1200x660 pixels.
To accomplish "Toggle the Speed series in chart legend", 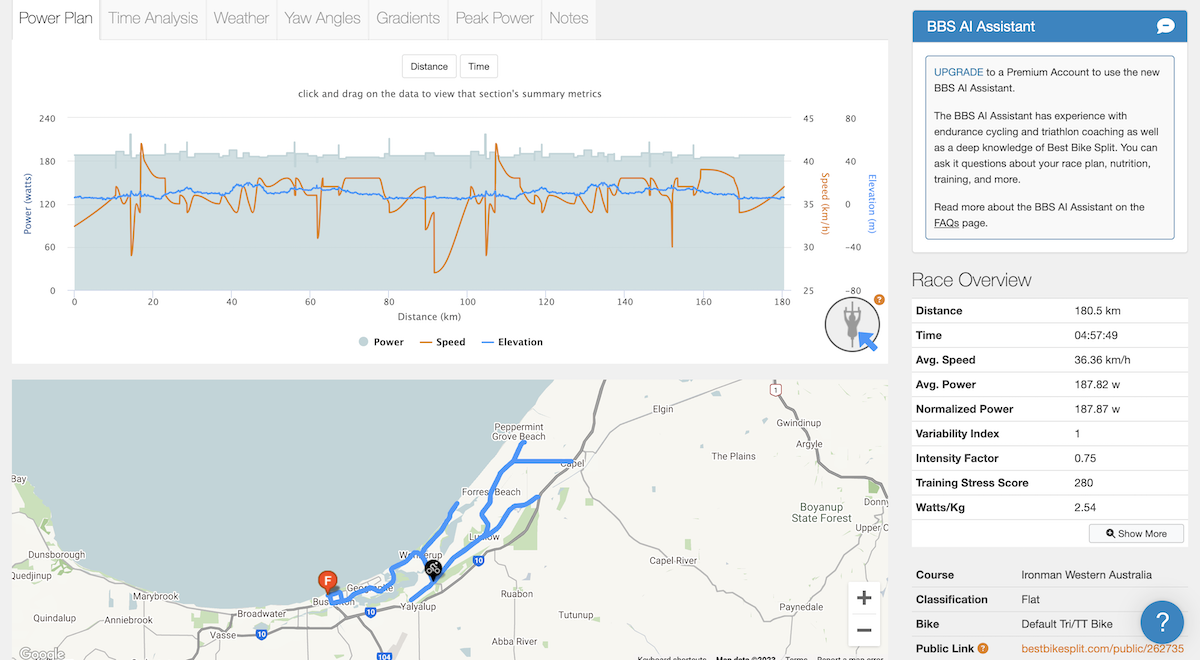I will 442,342.
